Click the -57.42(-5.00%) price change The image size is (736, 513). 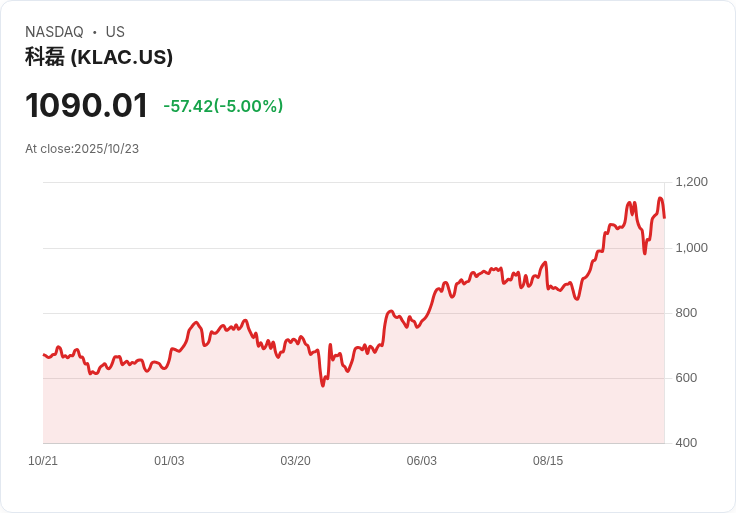click(x=223, y=106)
